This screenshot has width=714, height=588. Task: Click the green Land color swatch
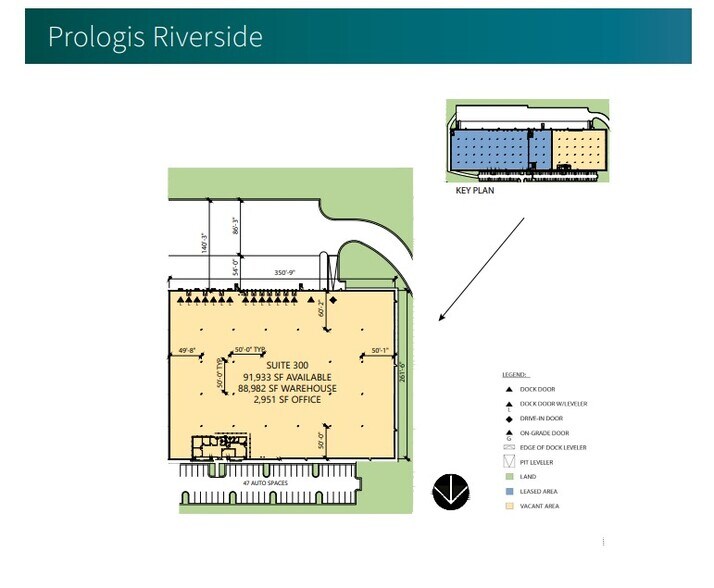point(508,478)
